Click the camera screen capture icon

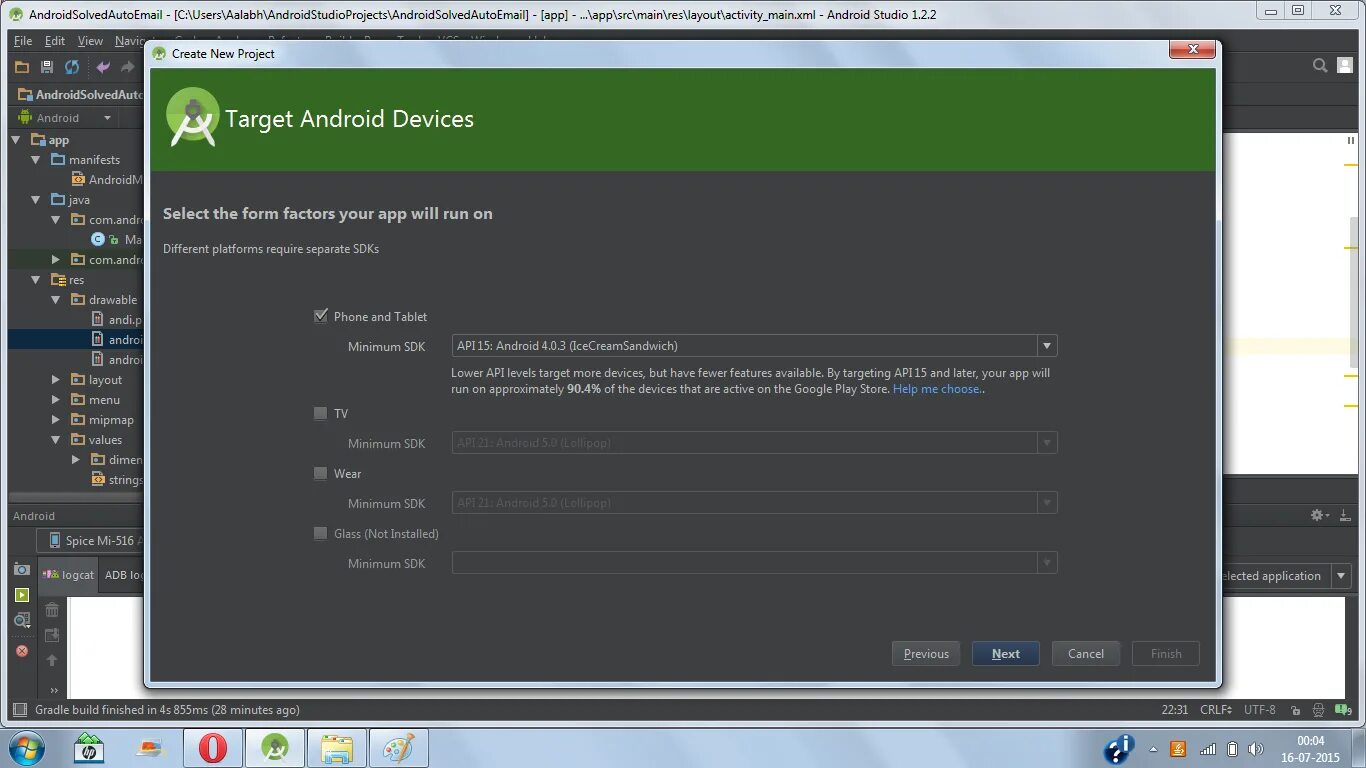pos(22,569)
